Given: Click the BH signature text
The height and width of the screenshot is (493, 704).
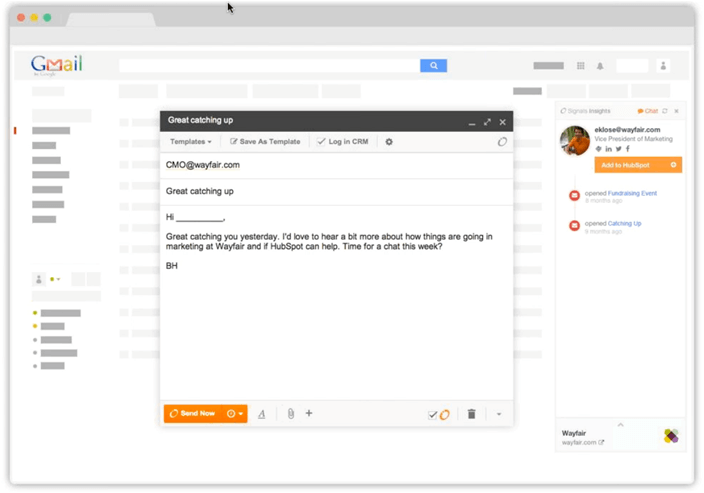Looking at the screenshot, I should [x=172, y=266].
